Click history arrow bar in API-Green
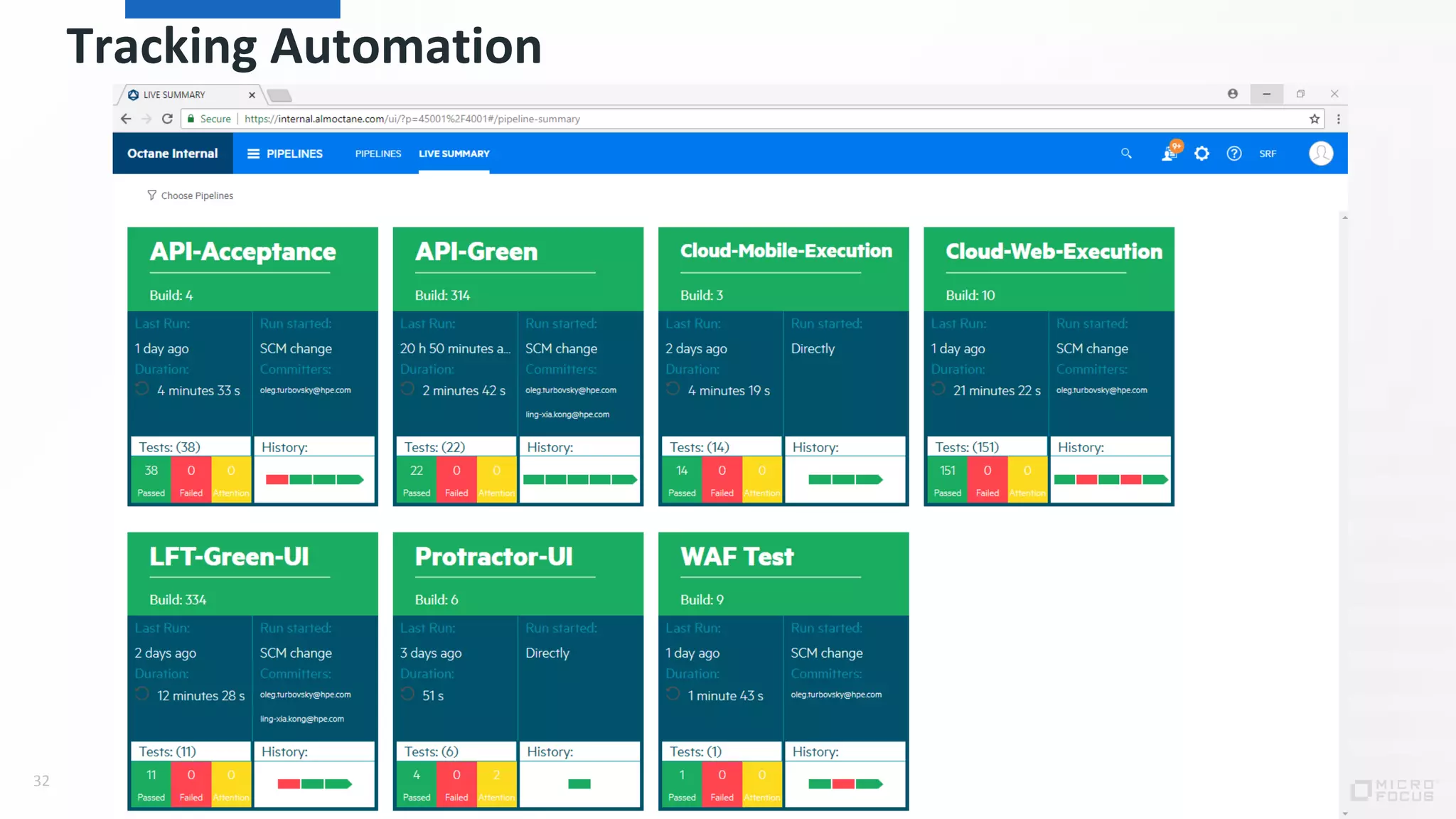1456x819 pixels. (x=623, y=480)
